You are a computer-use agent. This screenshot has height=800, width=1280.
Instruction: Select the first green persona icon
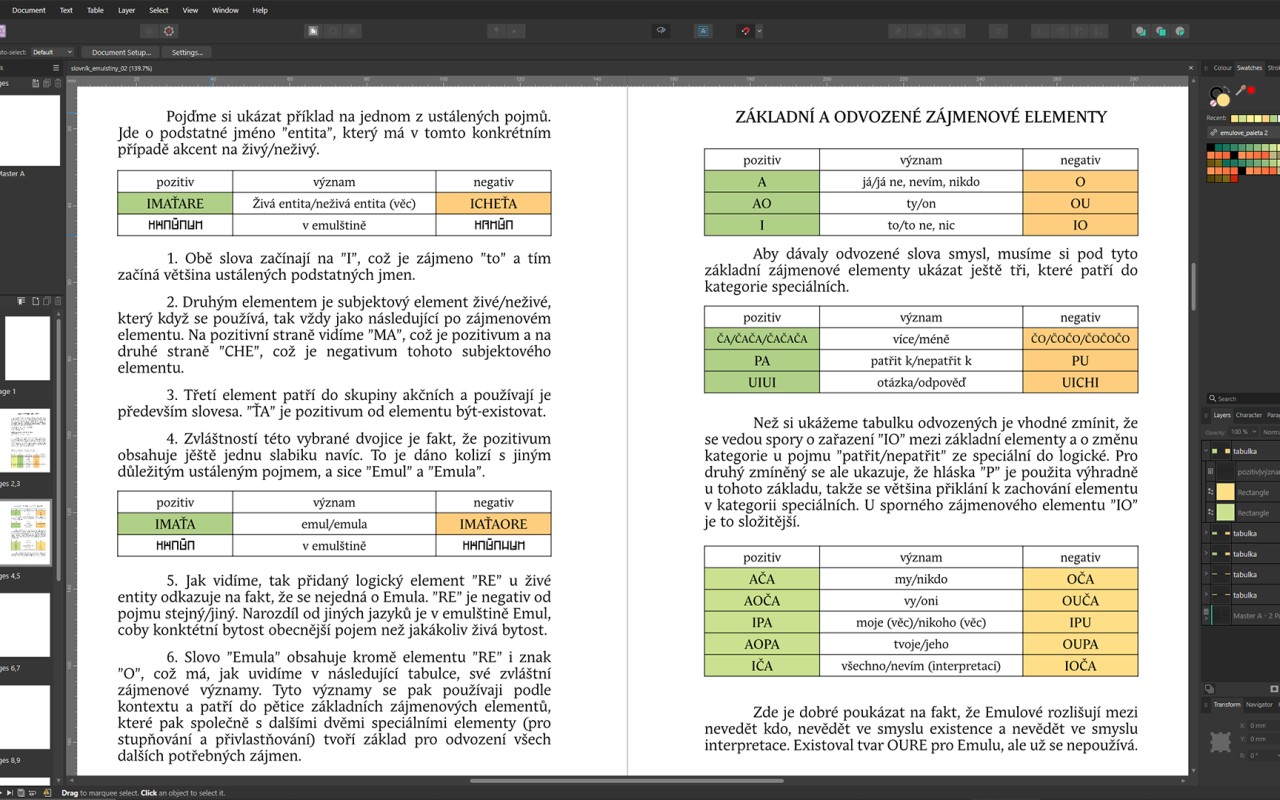coord(1140,31)
